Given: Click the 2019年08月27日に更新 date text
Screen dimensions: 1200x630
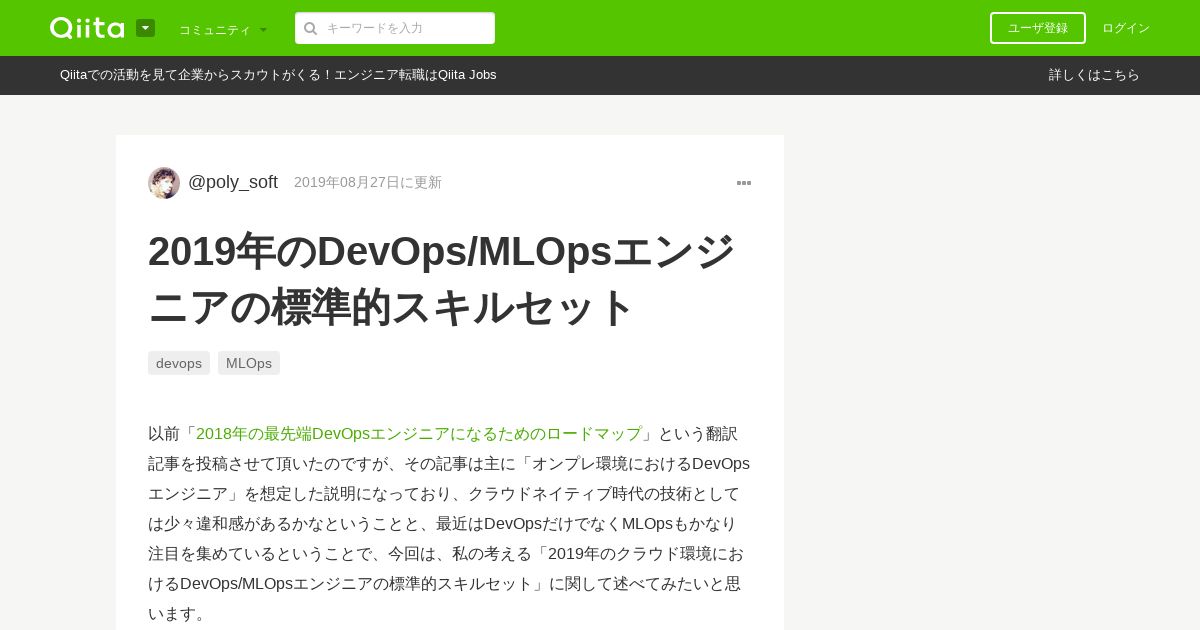Looking at the screenshot, I should tap(368, 182).
